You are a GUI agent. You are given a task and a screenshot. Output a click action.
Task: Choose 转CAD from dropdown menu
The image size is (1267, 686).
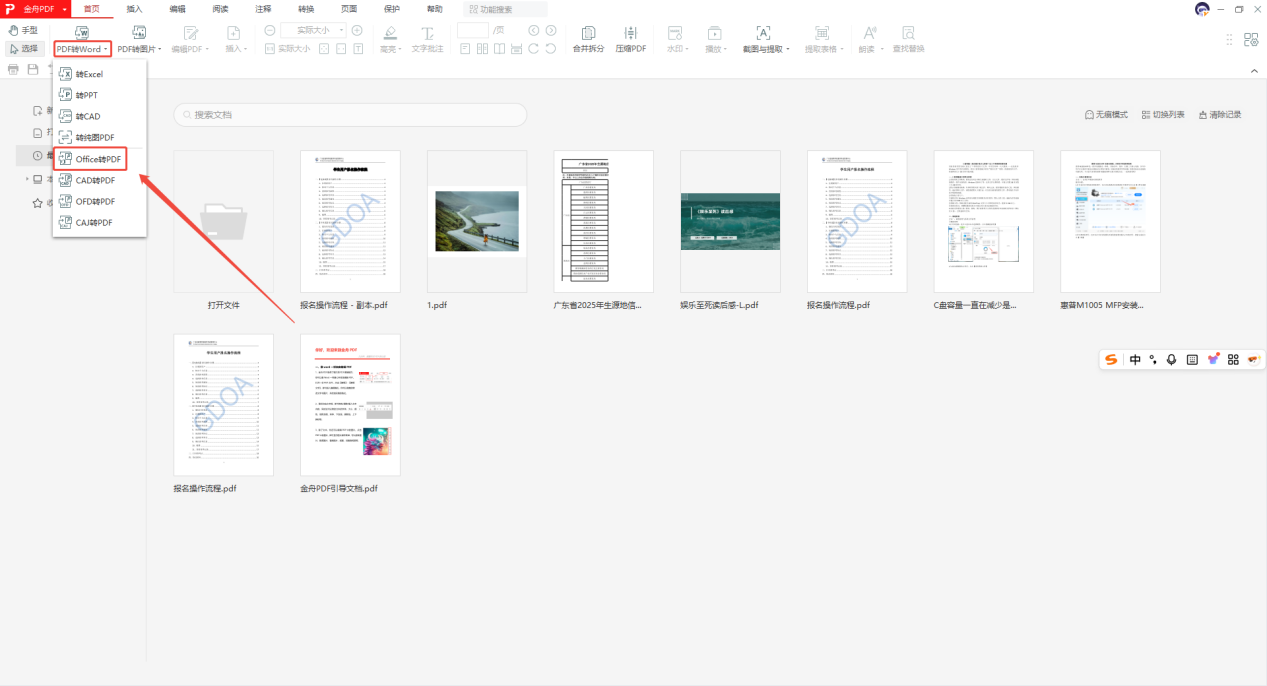100,116
